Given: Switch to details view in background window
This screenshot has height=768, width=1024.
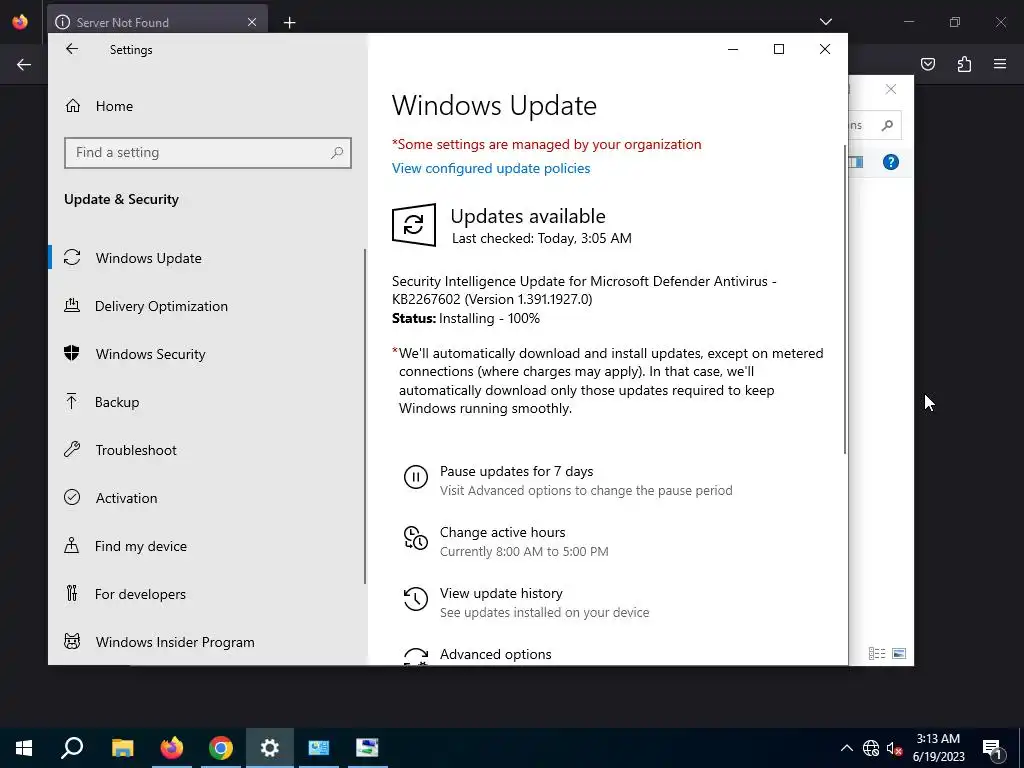Looking at the screenshot, I should pos(876,653).
